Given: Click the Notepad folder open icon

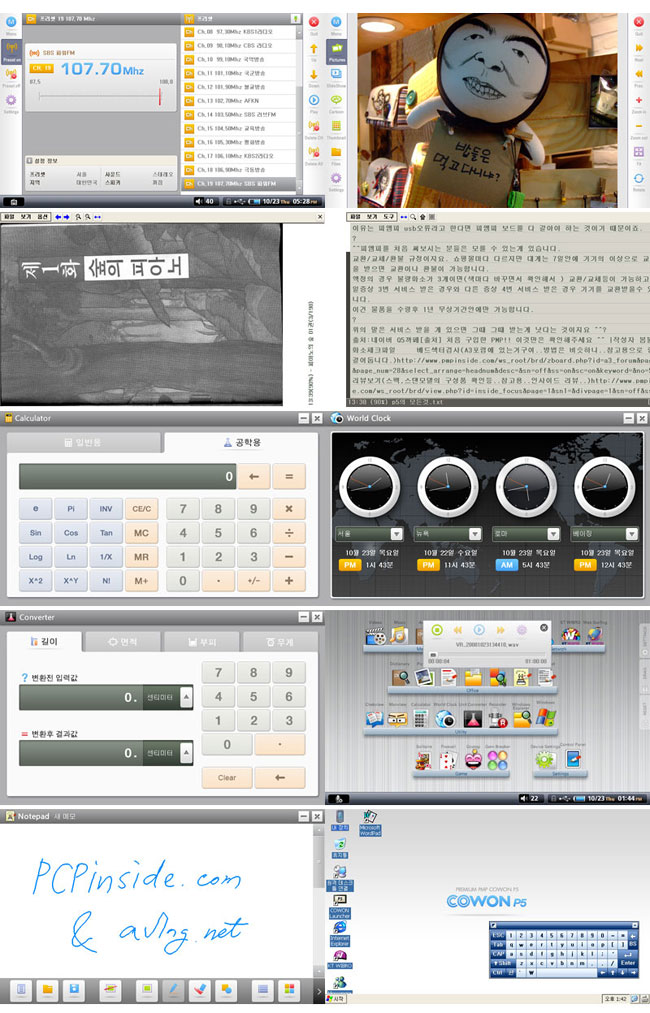Looking at the screenshot, I should (x=47, y=988).
